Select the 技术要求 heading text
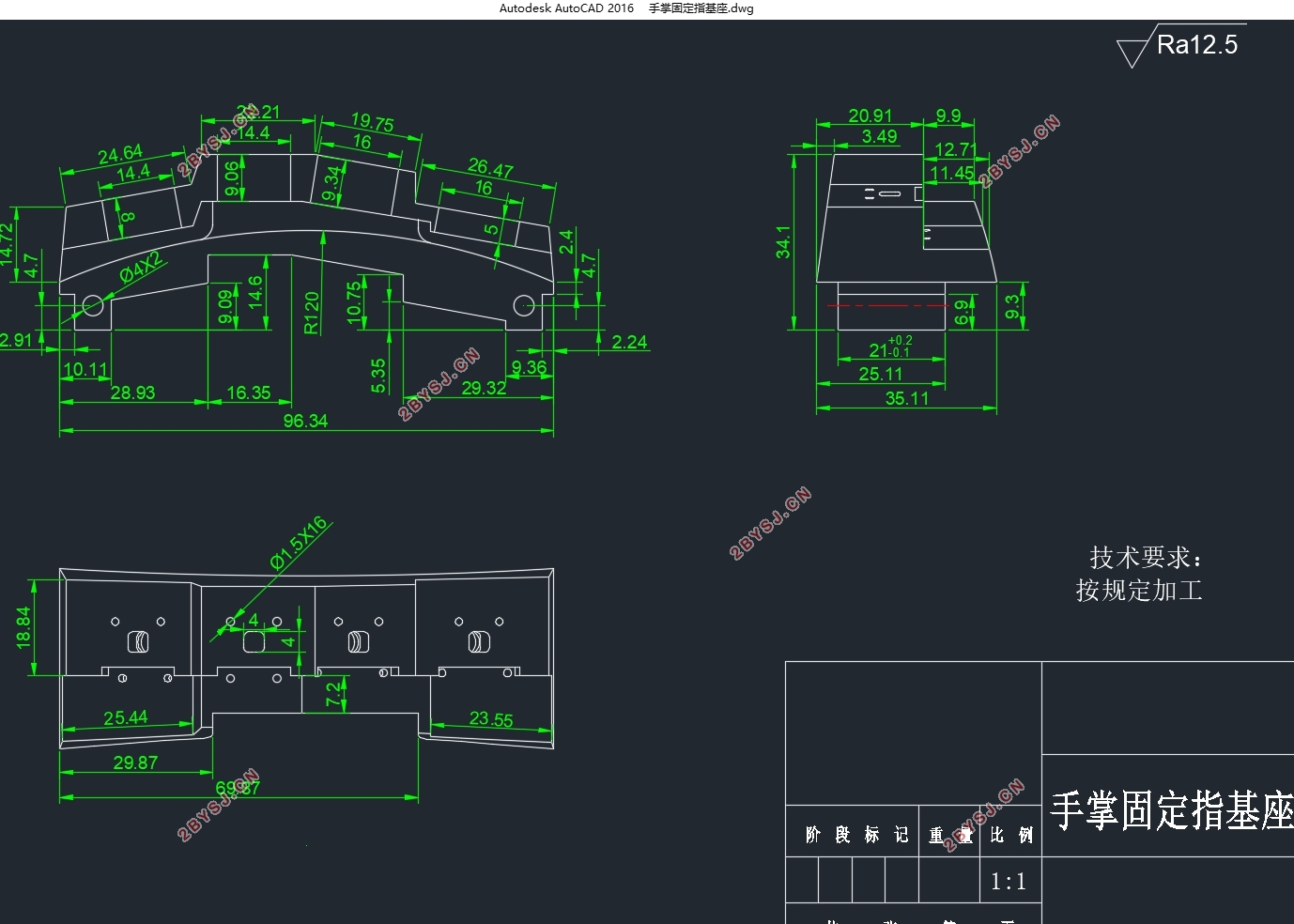Screen dimensions: 1294x924 point(1146,558)
